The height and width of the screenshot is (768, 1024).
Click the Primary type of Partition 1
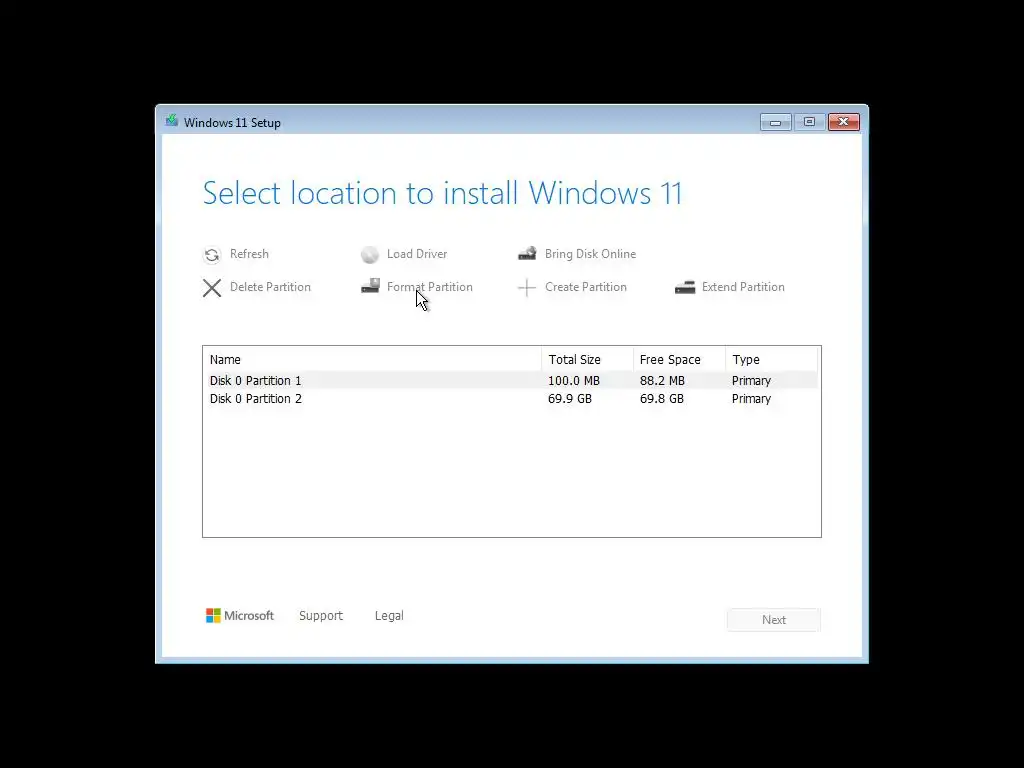tap(751, 381)
